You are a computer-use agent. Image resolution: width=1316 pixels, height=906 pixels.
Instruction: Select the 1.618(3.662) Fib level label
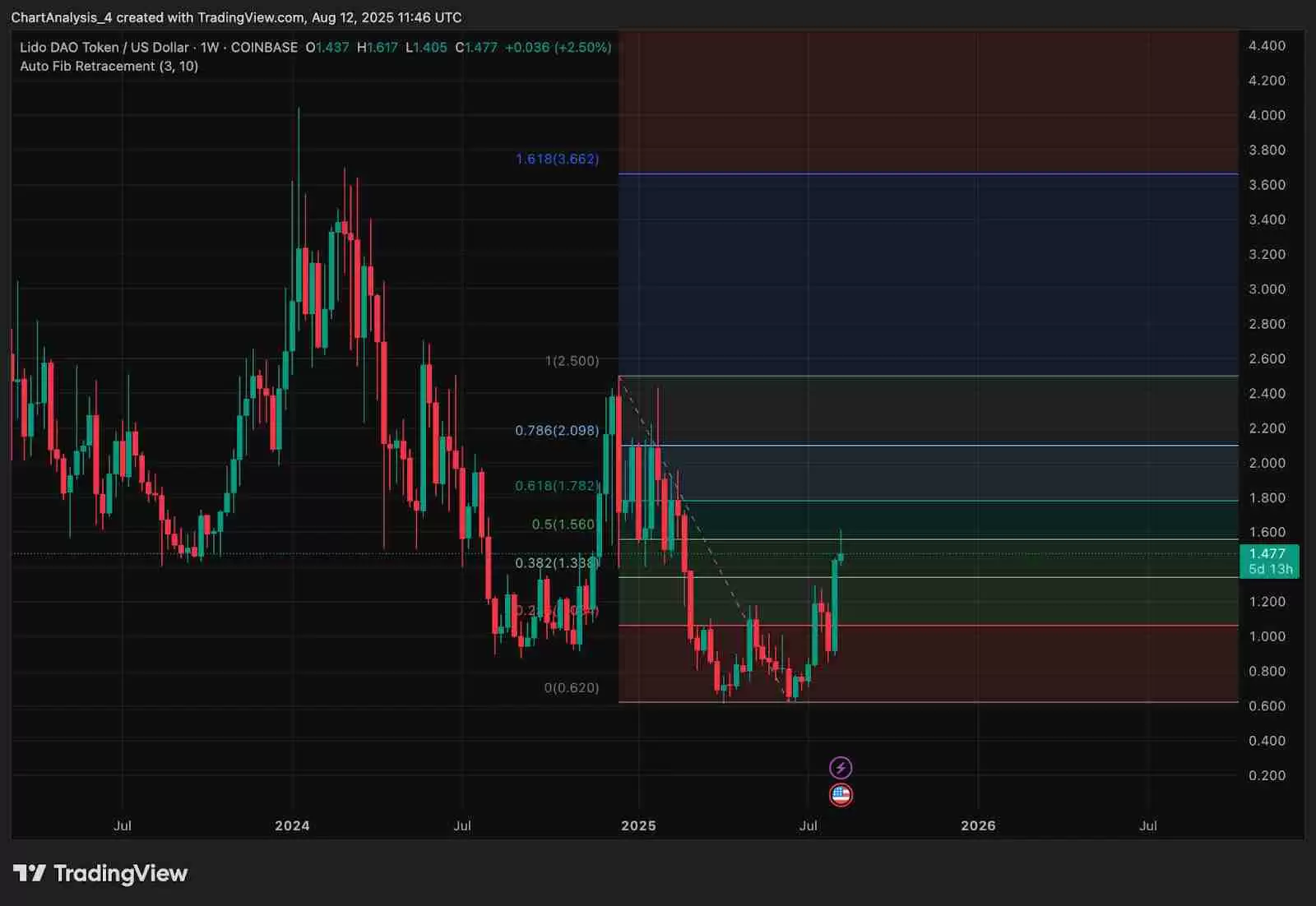tap(557, 159)
